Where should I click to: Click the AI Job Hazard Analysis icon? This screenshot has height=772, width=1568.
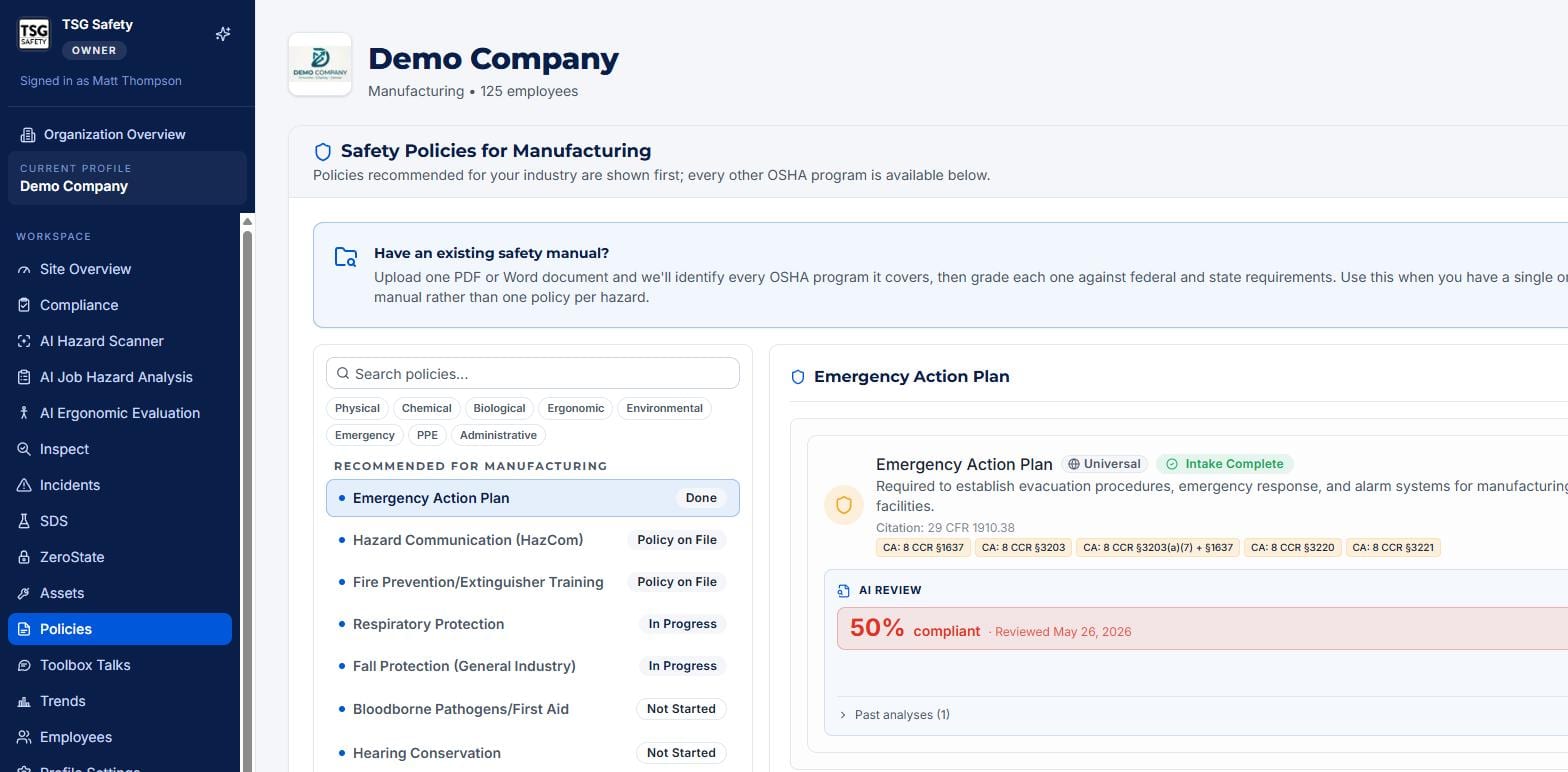[24, 377]
